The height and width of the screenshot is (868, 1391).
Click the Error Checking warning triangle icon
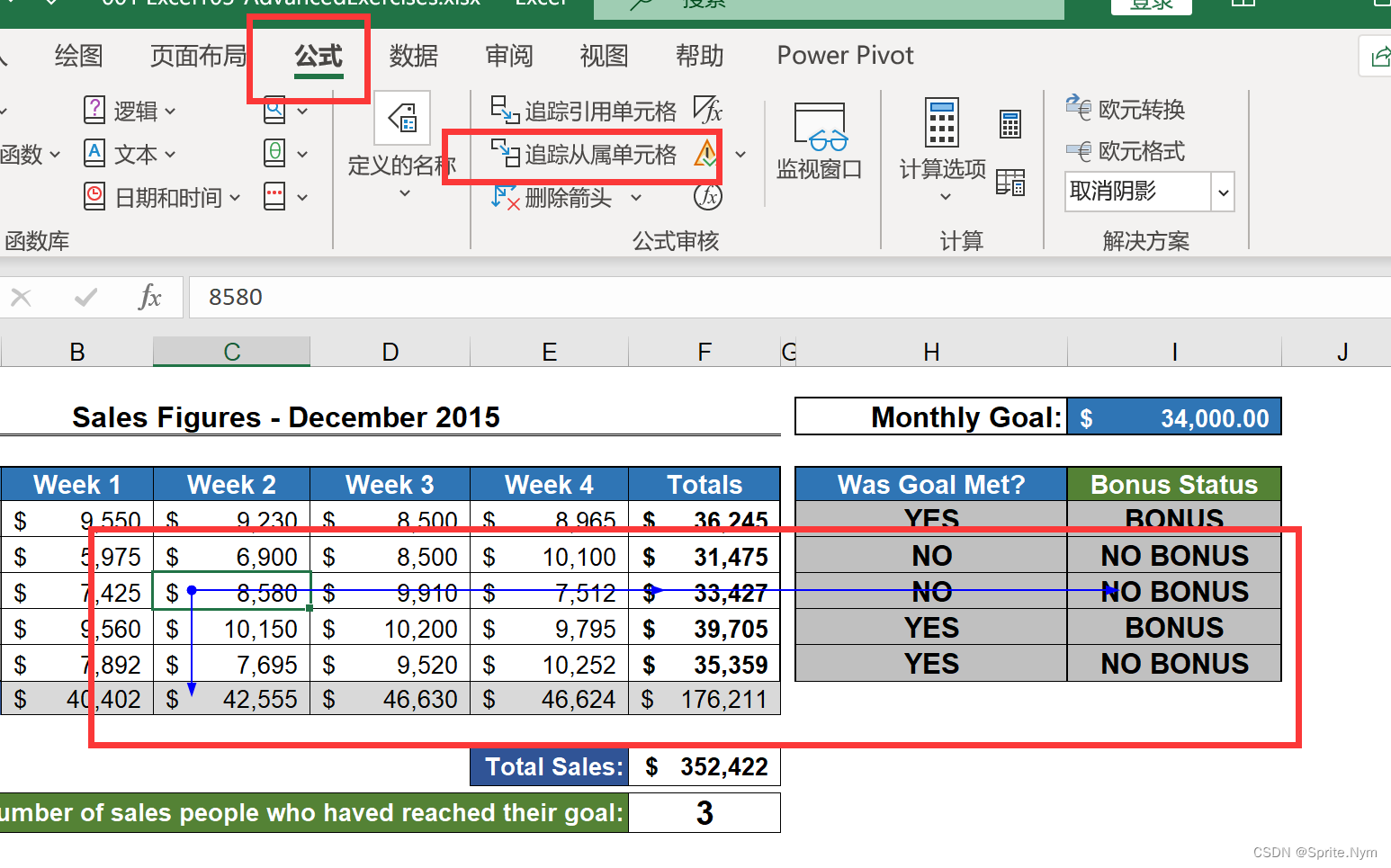tap(706, 153)
